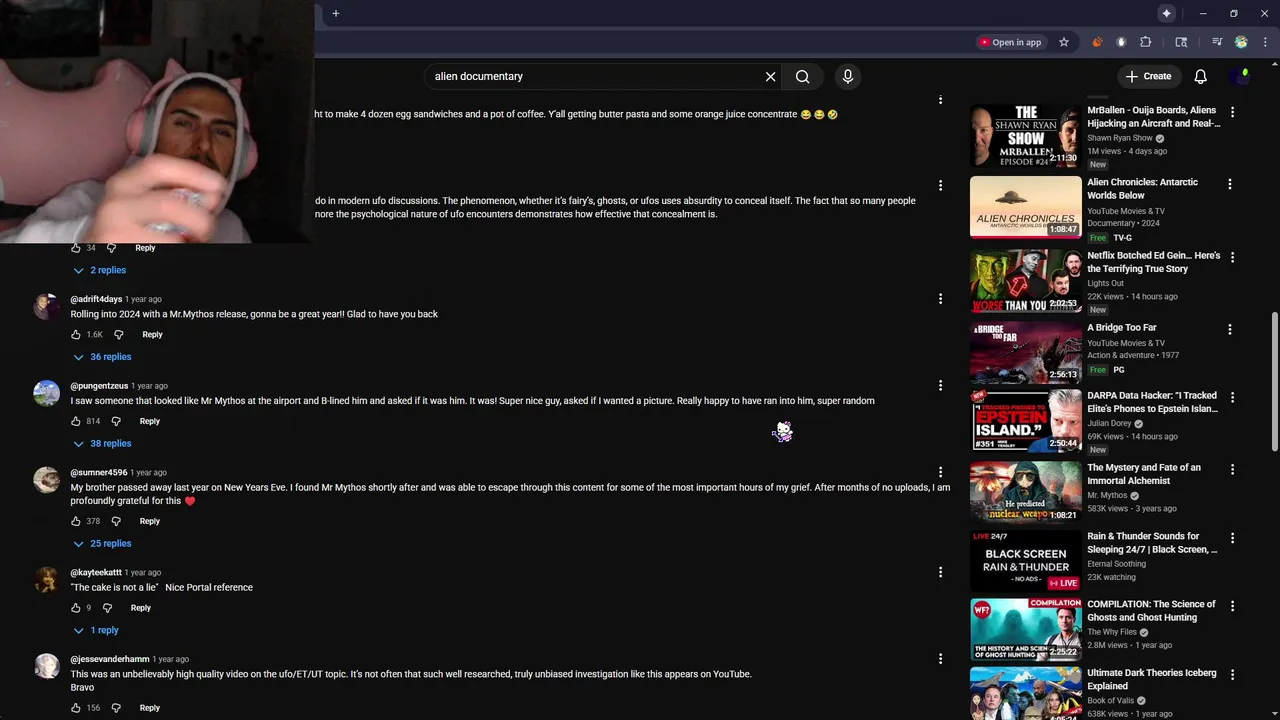Open options menu for @pungentzeus comment
Screen dimensions: 1280x720
(x=940, y=385)
